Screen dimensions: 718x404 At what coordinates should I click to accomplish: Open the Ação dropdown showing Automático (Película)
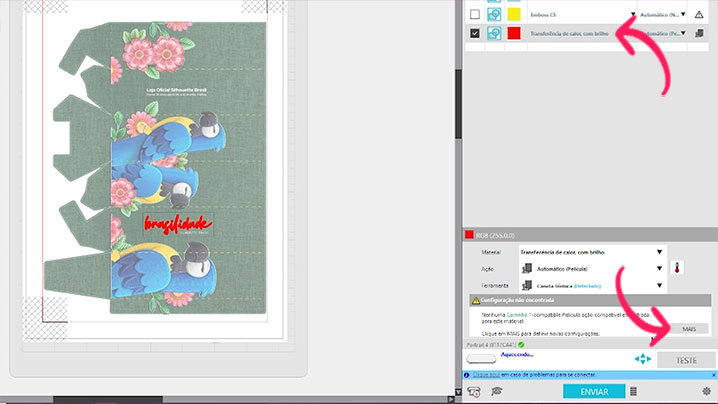(593, 268)
